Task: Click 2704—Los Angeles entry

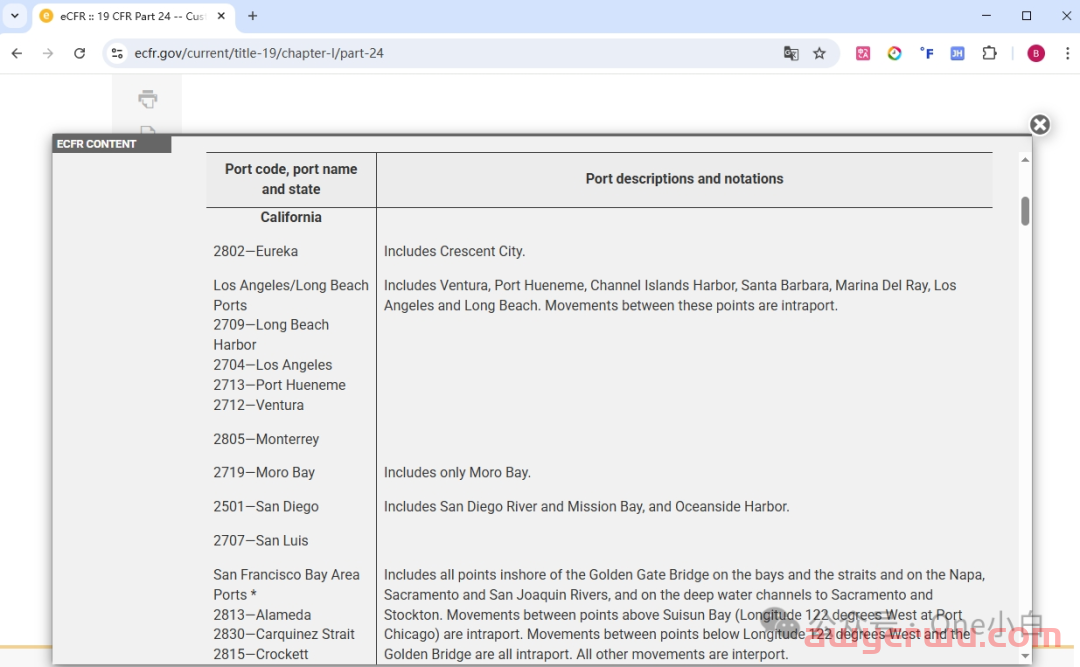Action: 272,365
